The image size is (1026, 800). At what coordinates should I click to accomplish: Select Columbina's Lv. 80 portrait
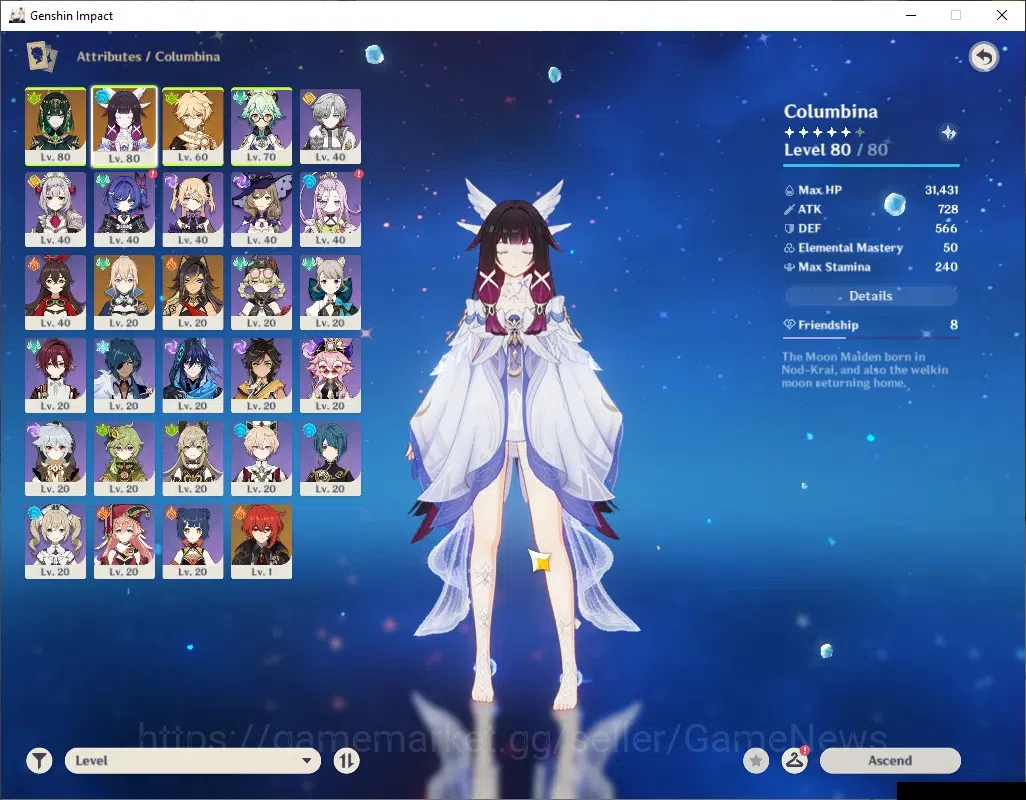[124, 126]
